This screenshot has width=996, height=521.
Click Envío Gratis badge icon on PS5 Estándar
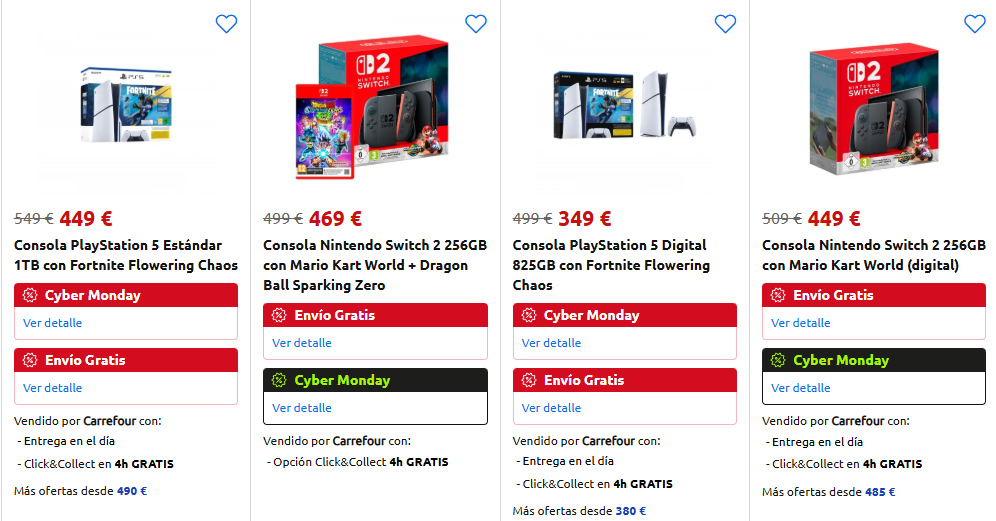pyautogui.click(x=30, y=361)
